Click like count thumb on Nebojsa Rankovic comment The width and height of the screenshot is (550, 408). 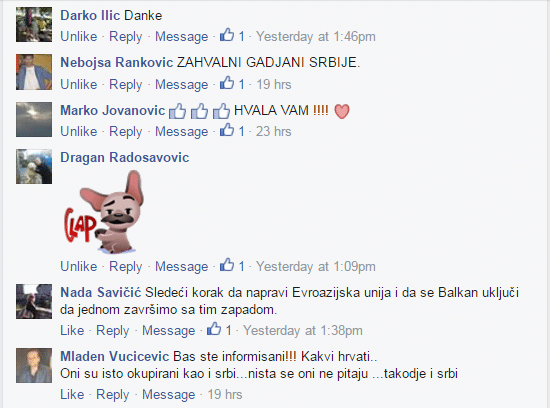pyautogui.click(x=227, y=83)
